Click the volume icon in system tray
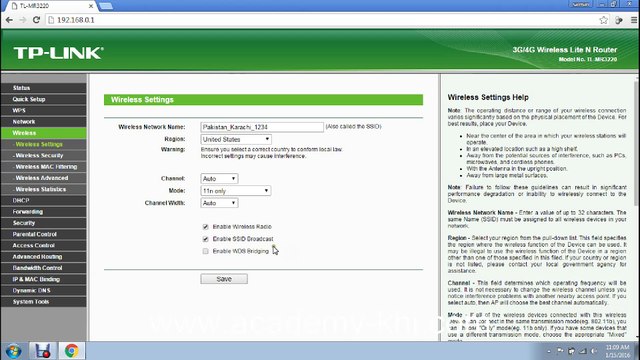 tap(594, 351)
